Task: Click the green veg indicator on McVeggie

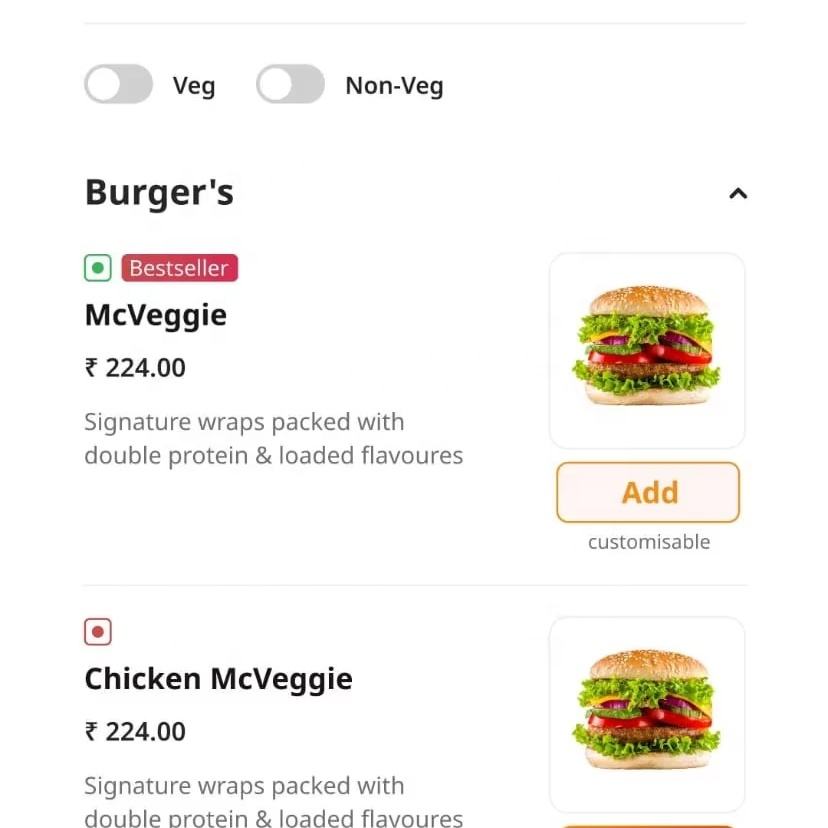Action: click(x=97, y=268)
